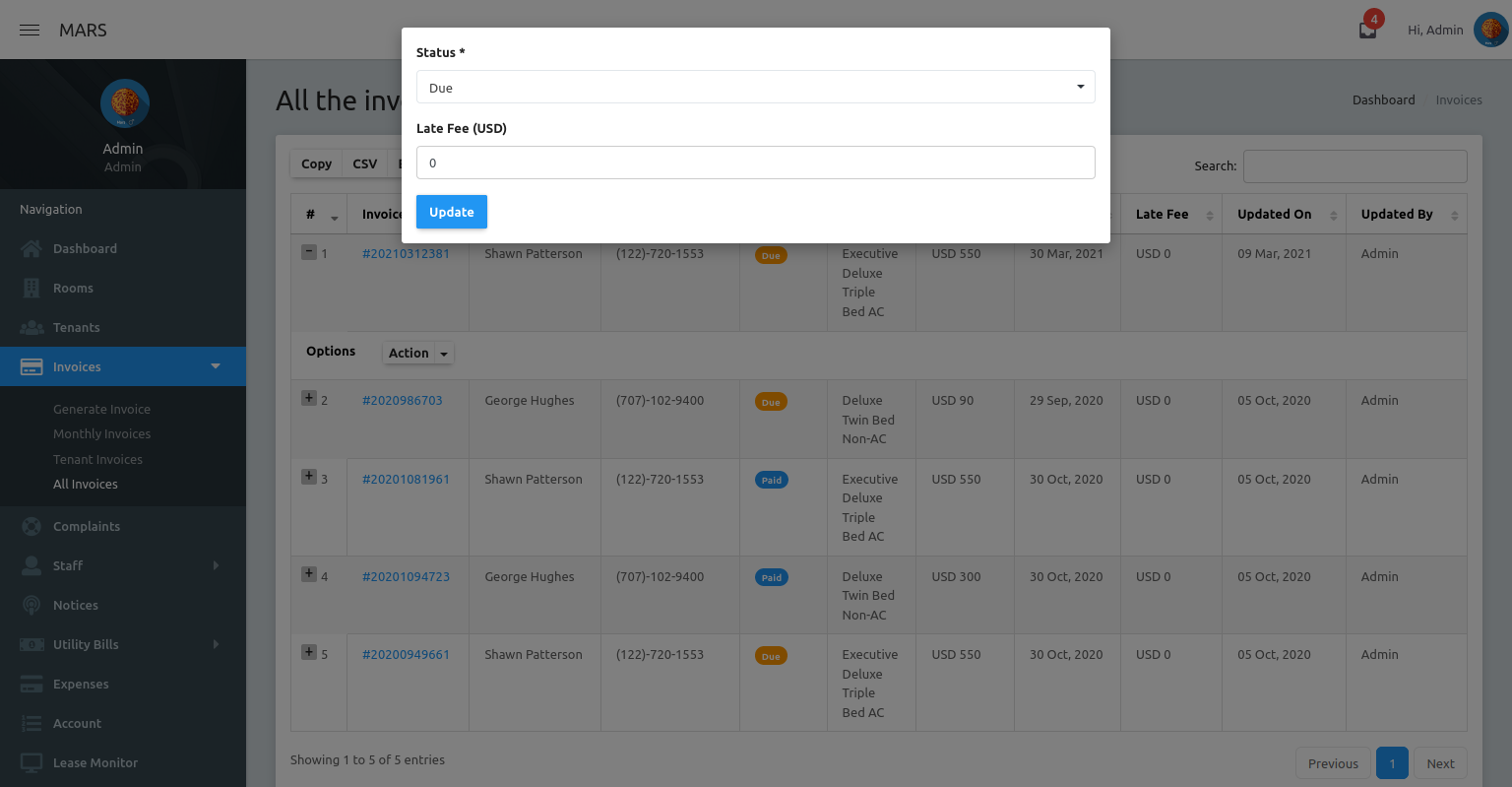Open Generate Invoice menu entry
This screenshot has height=787, width=1512.
coord(101,409)
